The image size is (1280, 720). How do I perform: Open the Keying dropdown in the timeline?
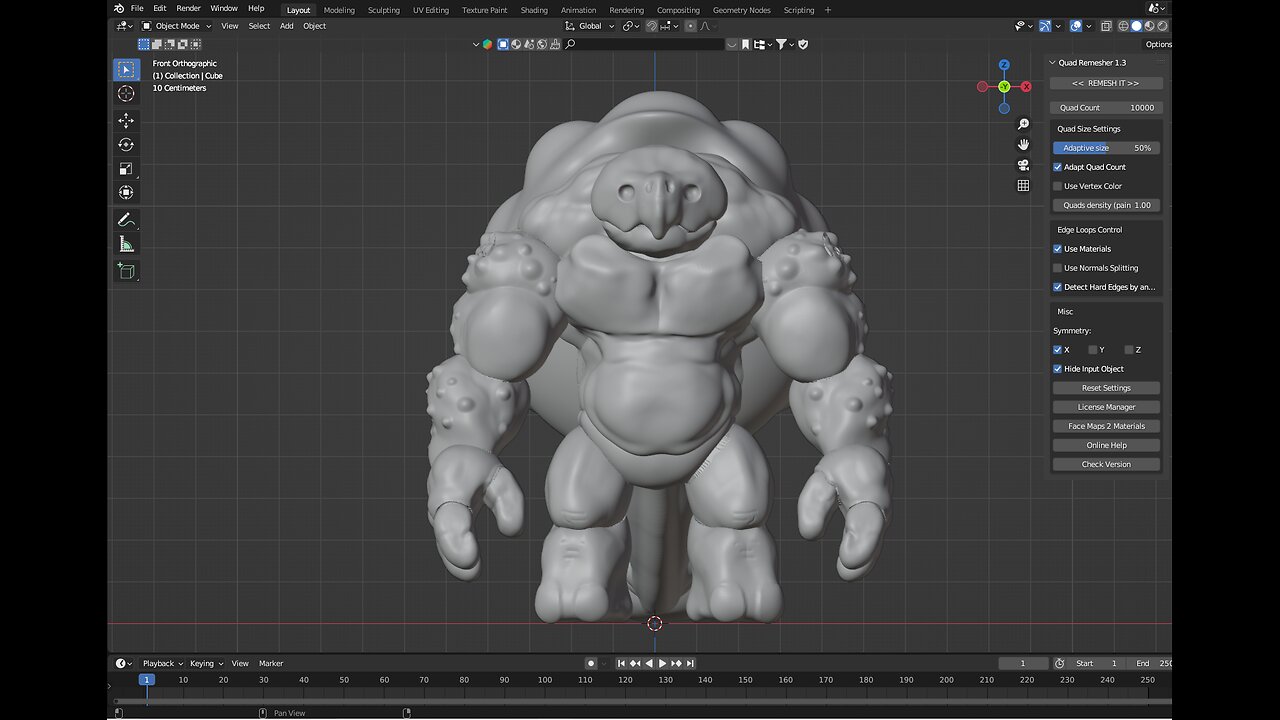pos(207,663)
